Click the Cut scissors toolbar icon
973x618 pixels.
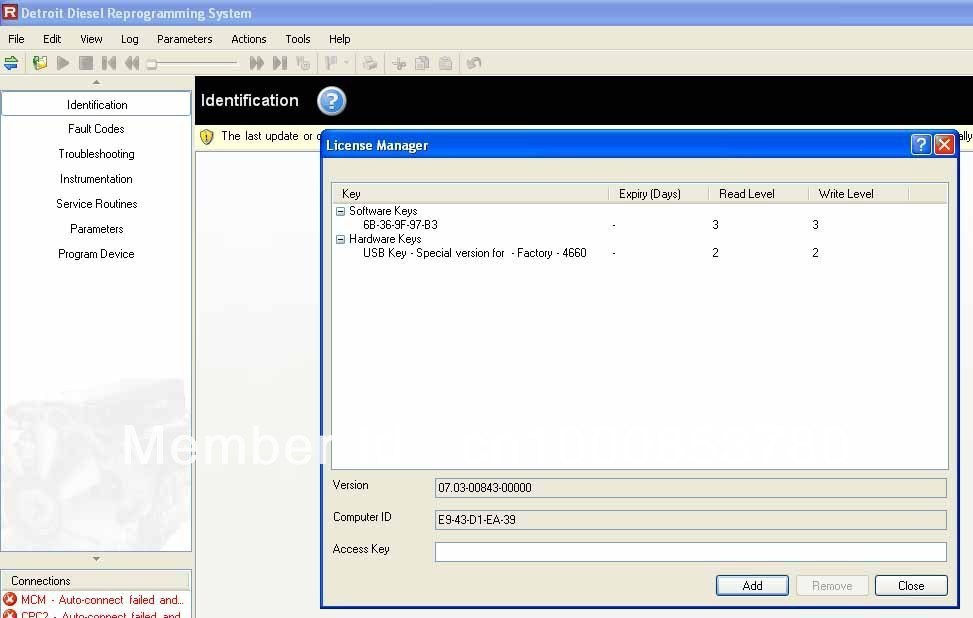tap(399, 63)
